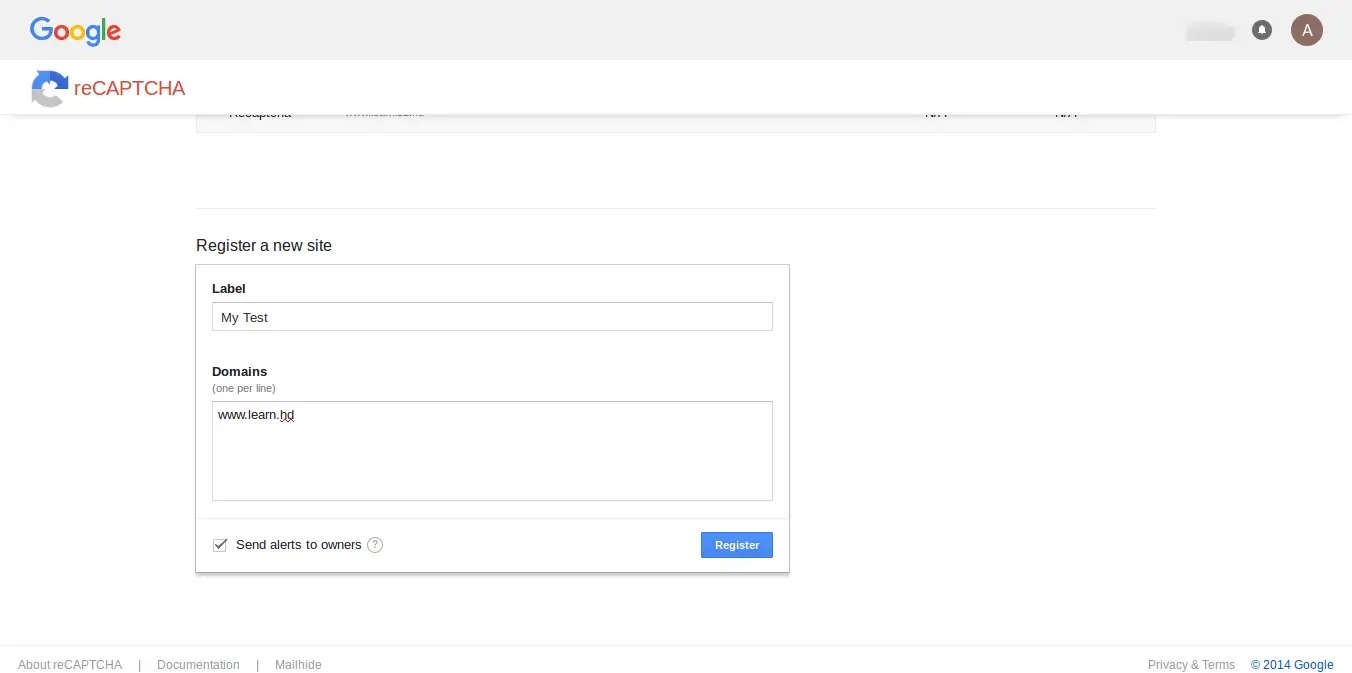
Task: Click the 'Register a new site' heading
Action: coord(264,245)
